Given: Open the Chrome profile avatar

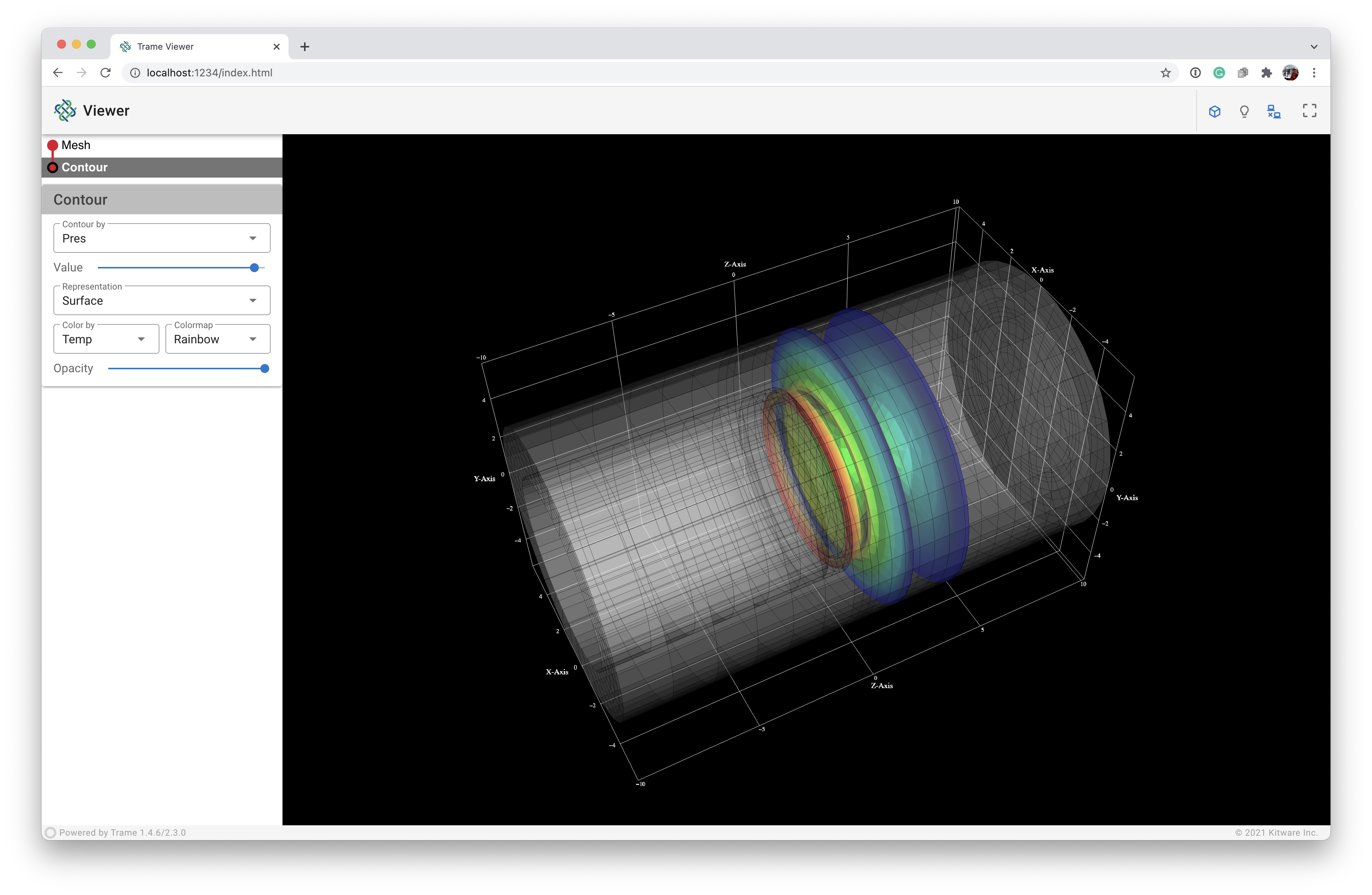Looking at the screenshot, I should 1290,73.
